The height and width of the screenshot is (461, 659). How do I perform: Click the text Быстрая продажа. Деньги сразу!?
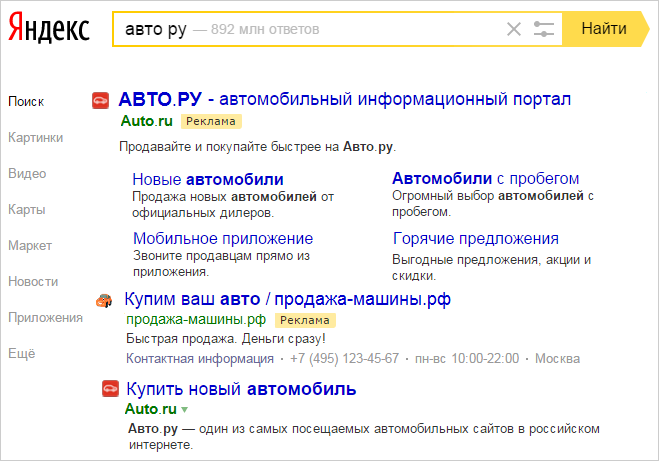pyautogui.click(x=226, y=339)
